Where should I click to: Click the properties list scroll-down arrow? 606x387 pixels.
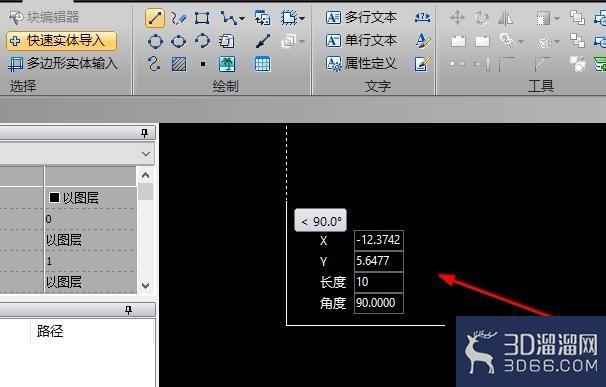(x=145, y=286)
